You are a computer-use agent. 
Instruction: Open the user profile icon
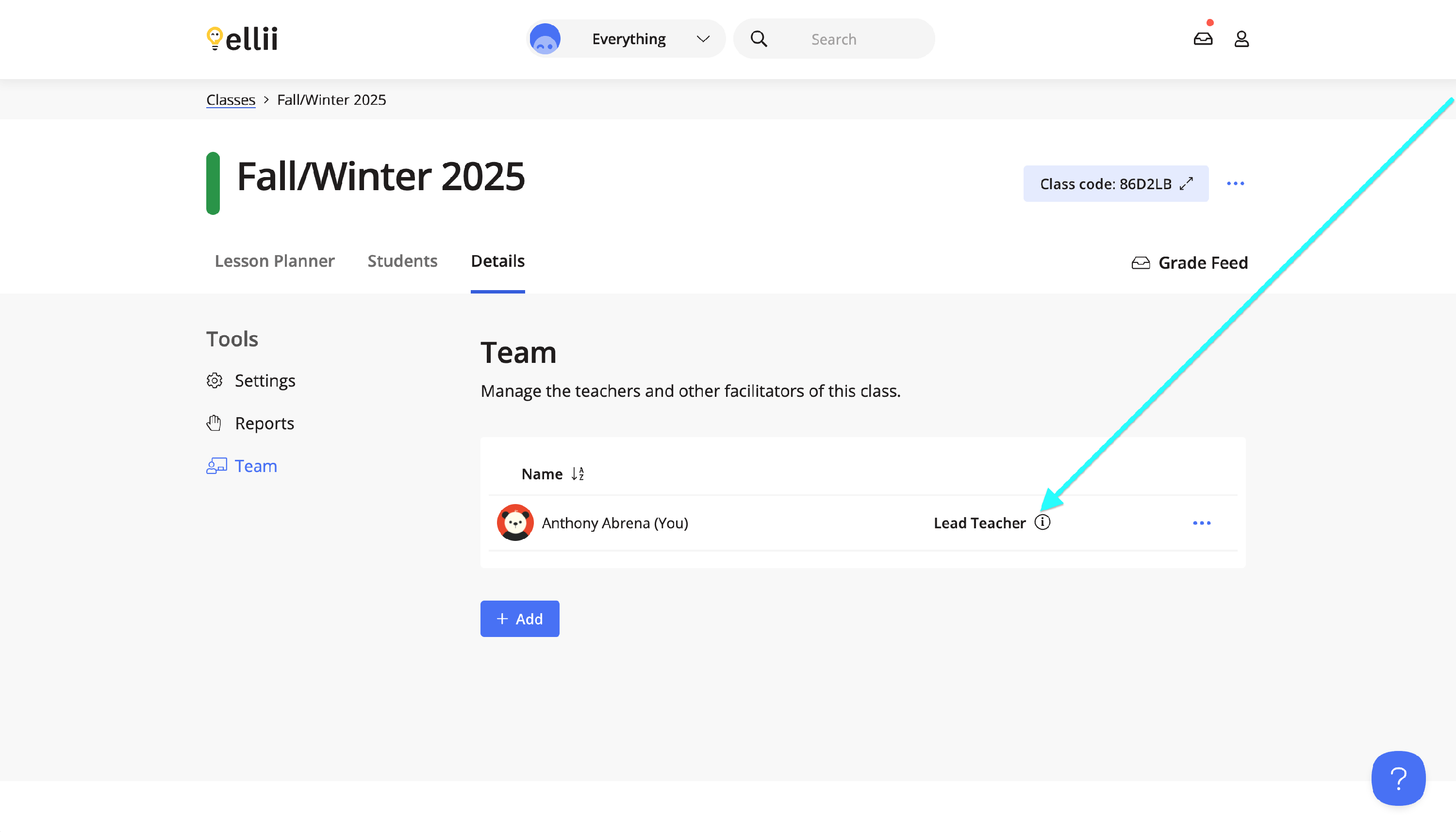point(1241,39)
